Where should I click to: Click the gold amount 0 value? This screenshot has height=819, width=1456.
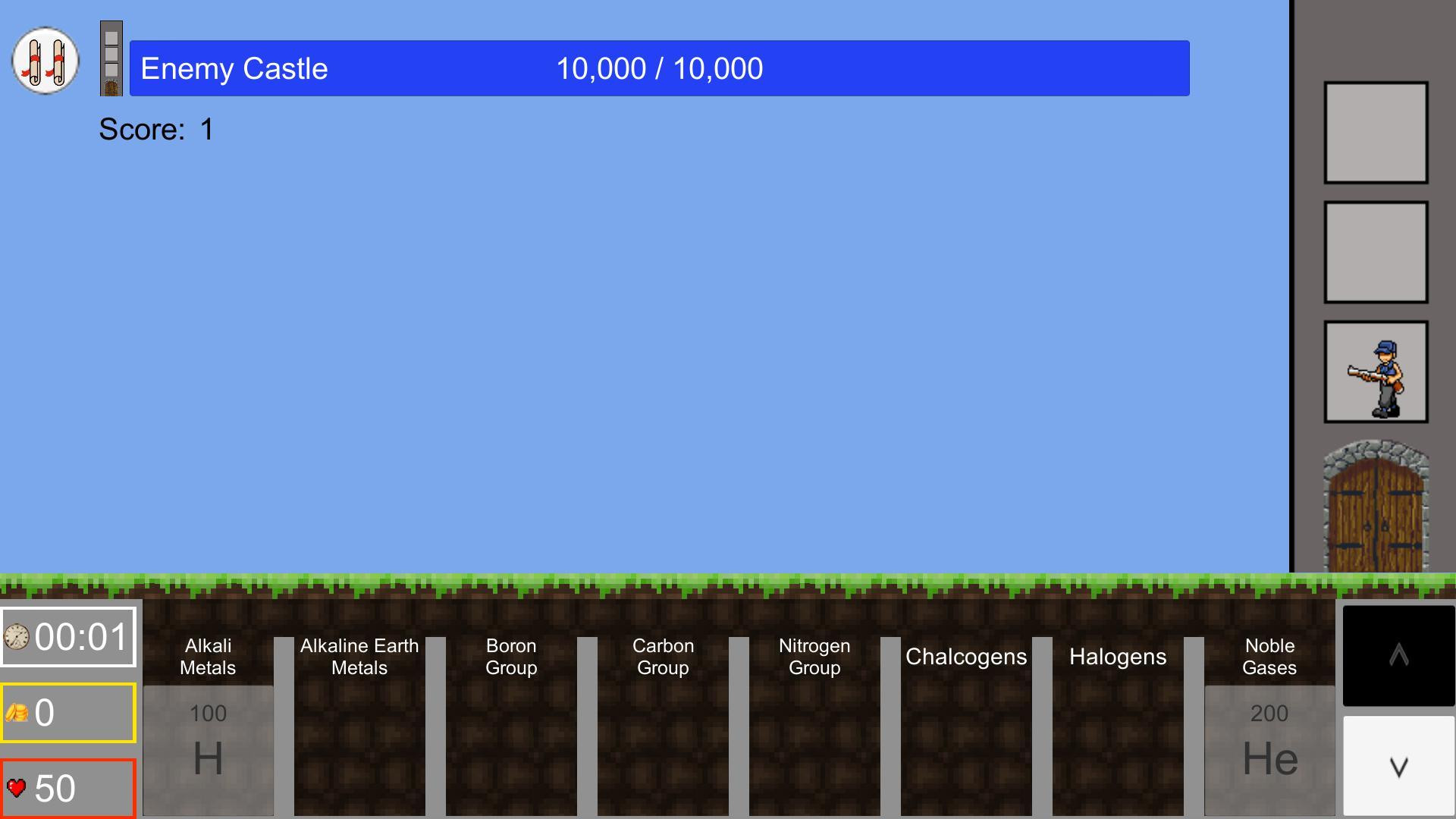44,713
